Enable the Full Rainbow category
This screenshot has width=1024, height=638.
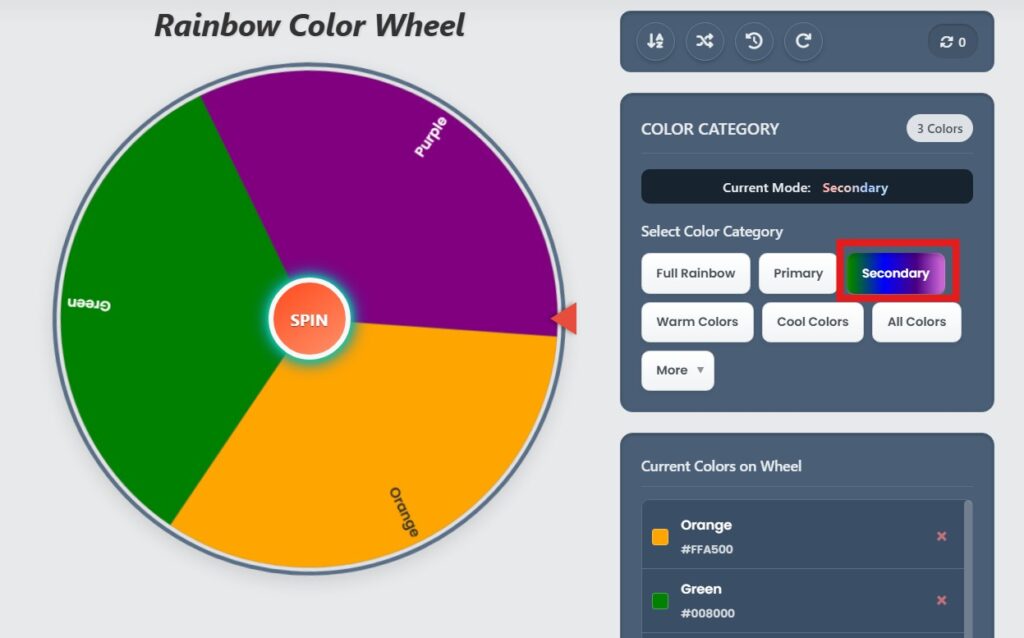(x=695, y=273)
